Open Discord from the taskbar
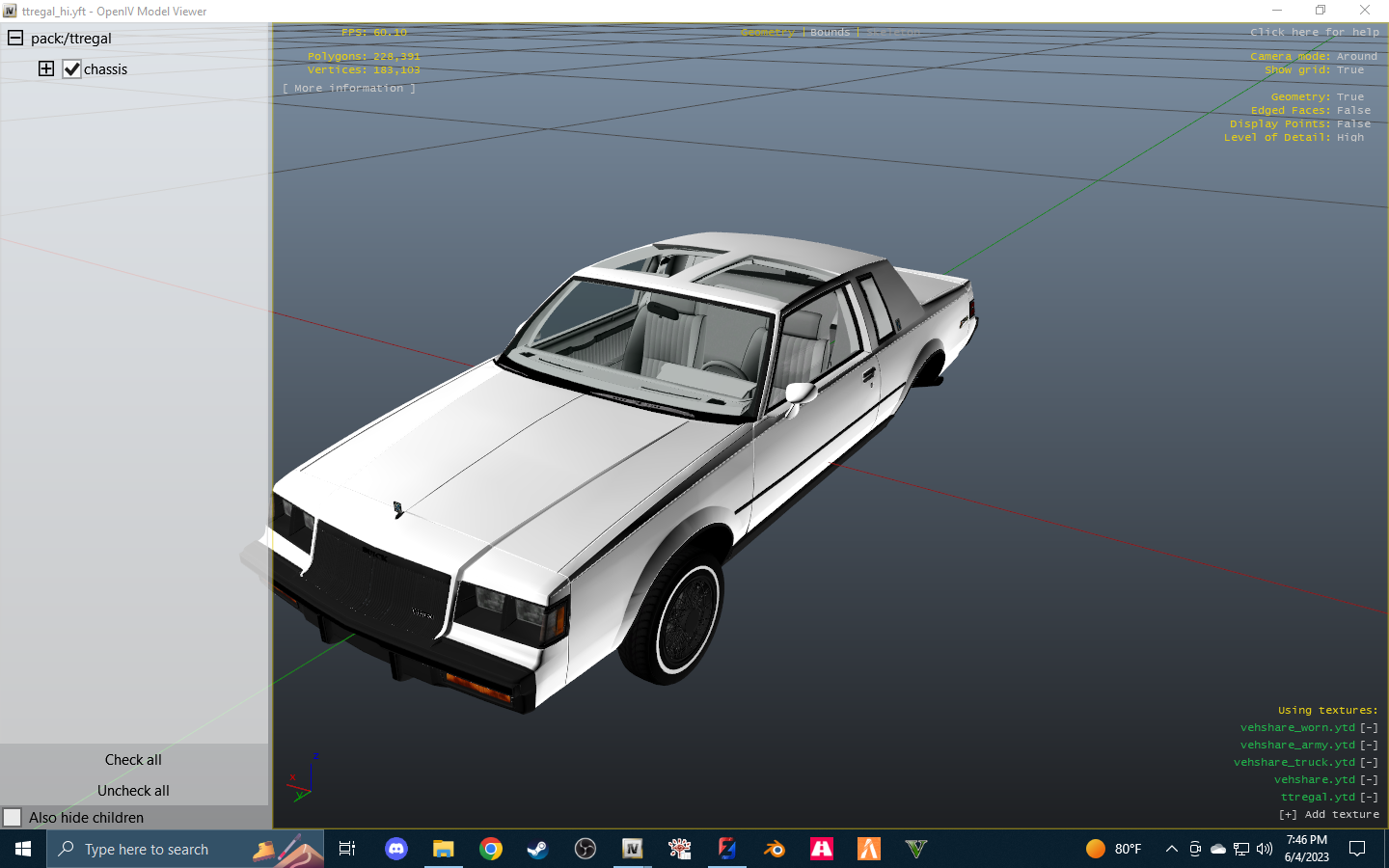 point(396,849)
